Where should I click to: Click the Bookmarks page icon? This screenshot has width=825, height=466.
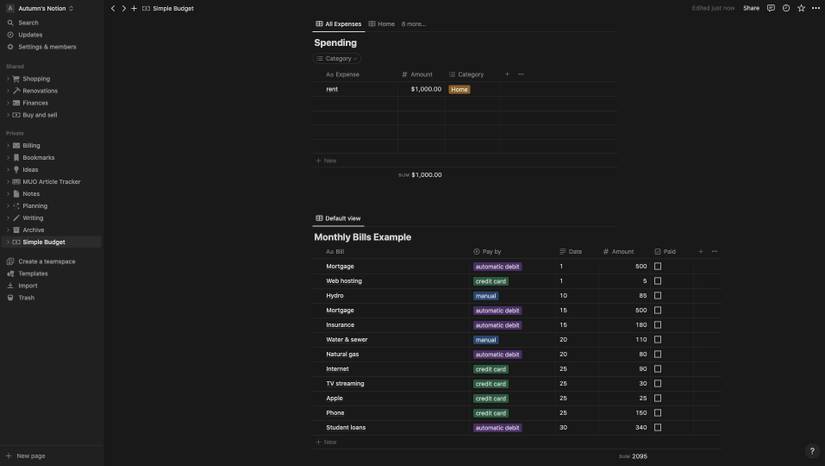tap(16, 158)
